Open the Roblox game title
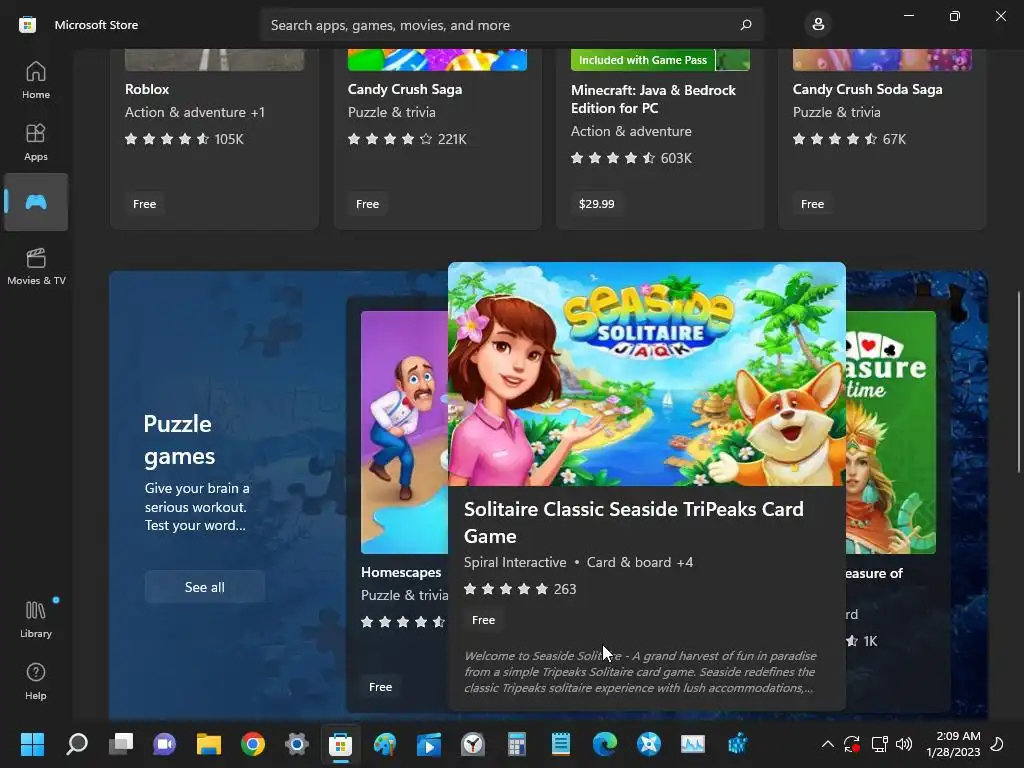This screenshot has width=1024, height=768. (x=147, y=89)
